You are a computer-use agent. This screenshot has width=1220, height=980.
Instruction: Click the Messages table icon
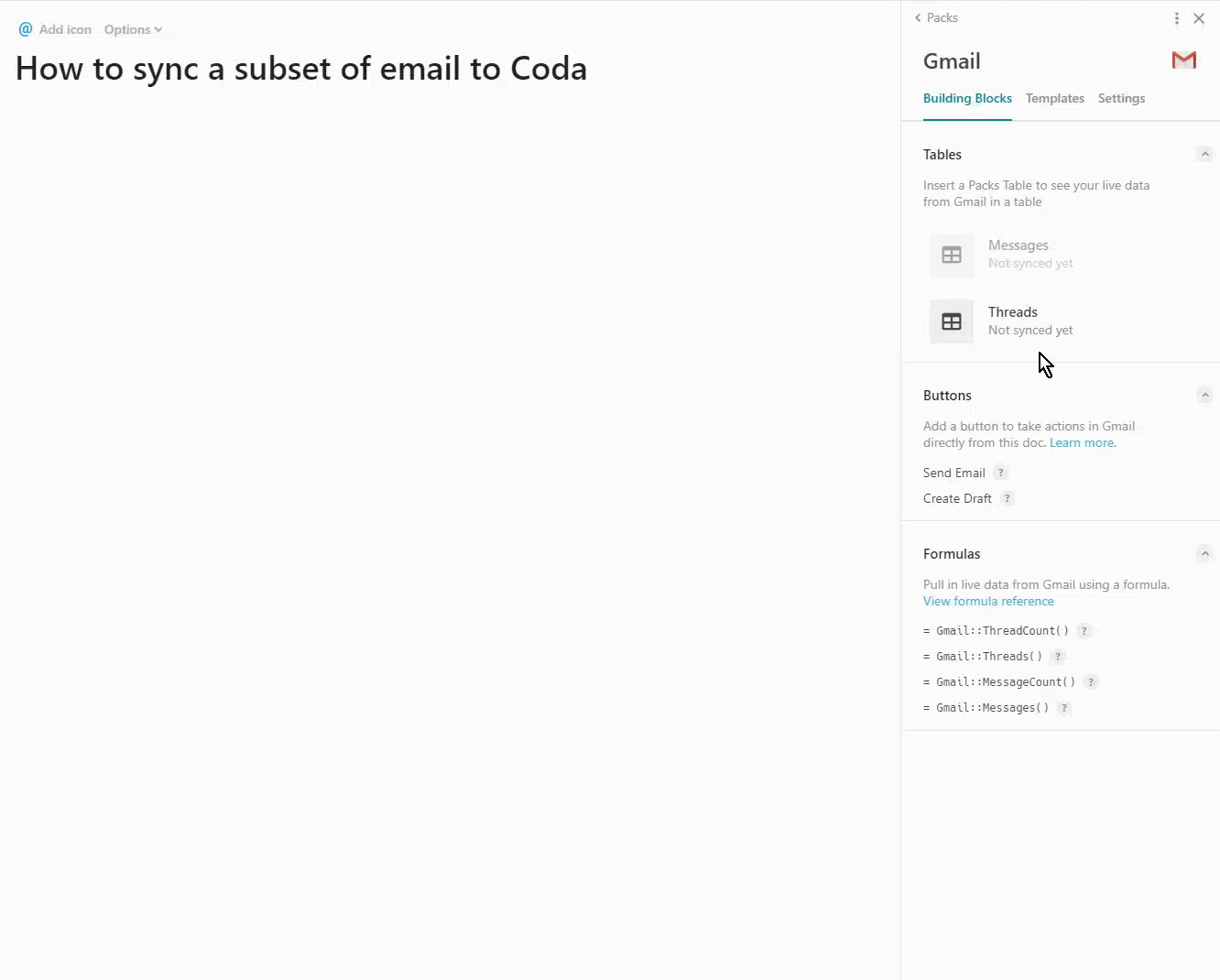952,256
